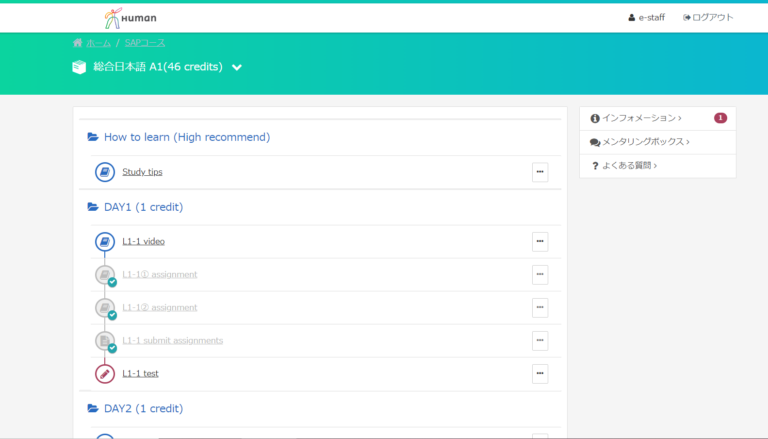Click the course cube icon beside 総合日本語 A1
The width and height of the screenshot is (768, 439).
pos(79,67)
